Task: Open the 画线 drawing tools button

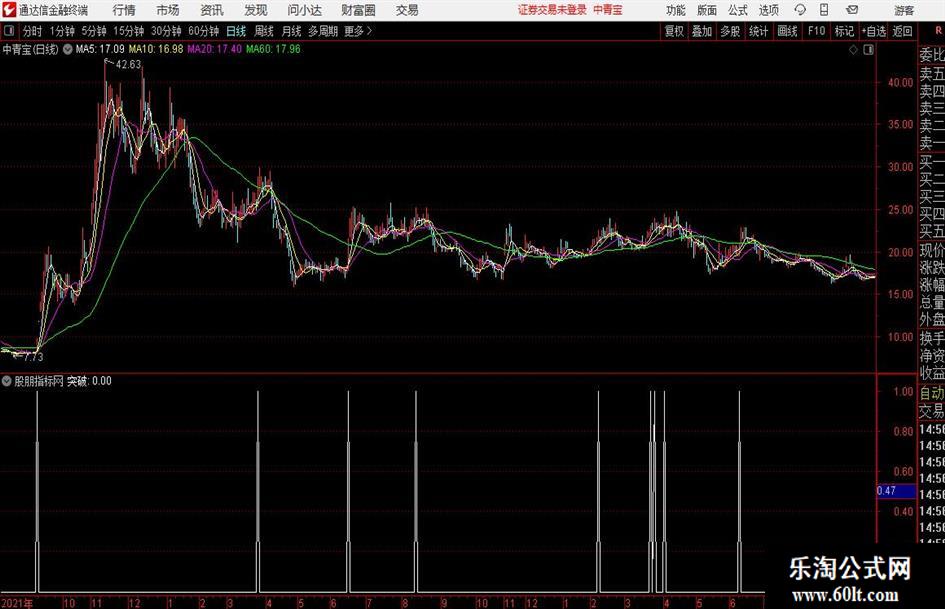Action: 788,31
